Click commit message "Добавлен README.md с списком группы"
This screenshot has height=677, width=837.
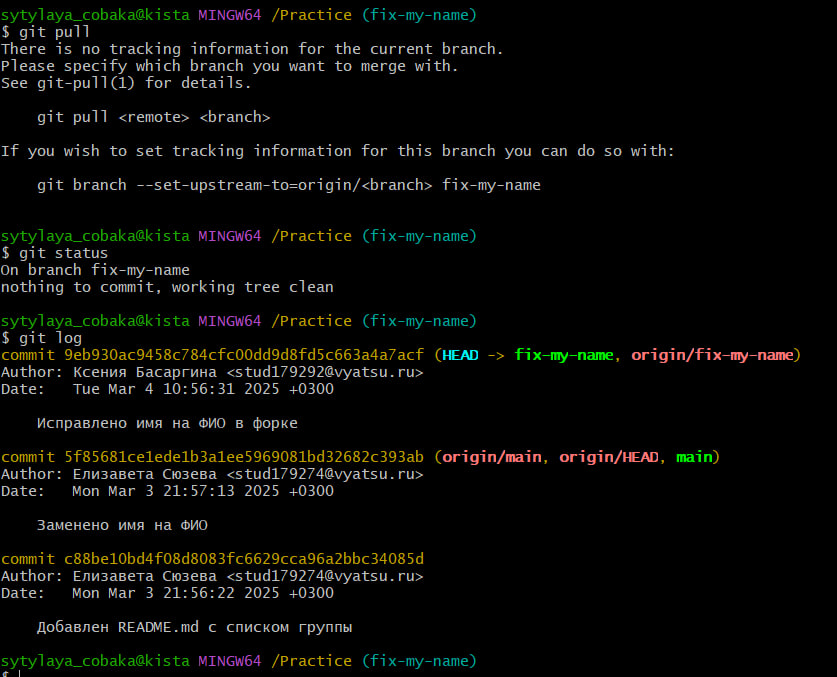[x=194, y=626]
